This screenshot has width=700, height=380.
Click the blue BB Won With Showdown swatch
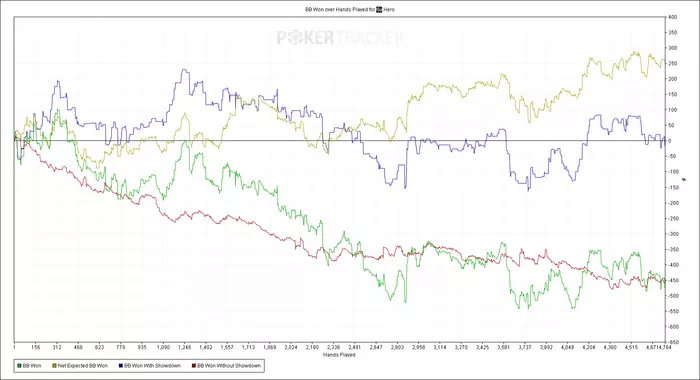click(121, 366)
